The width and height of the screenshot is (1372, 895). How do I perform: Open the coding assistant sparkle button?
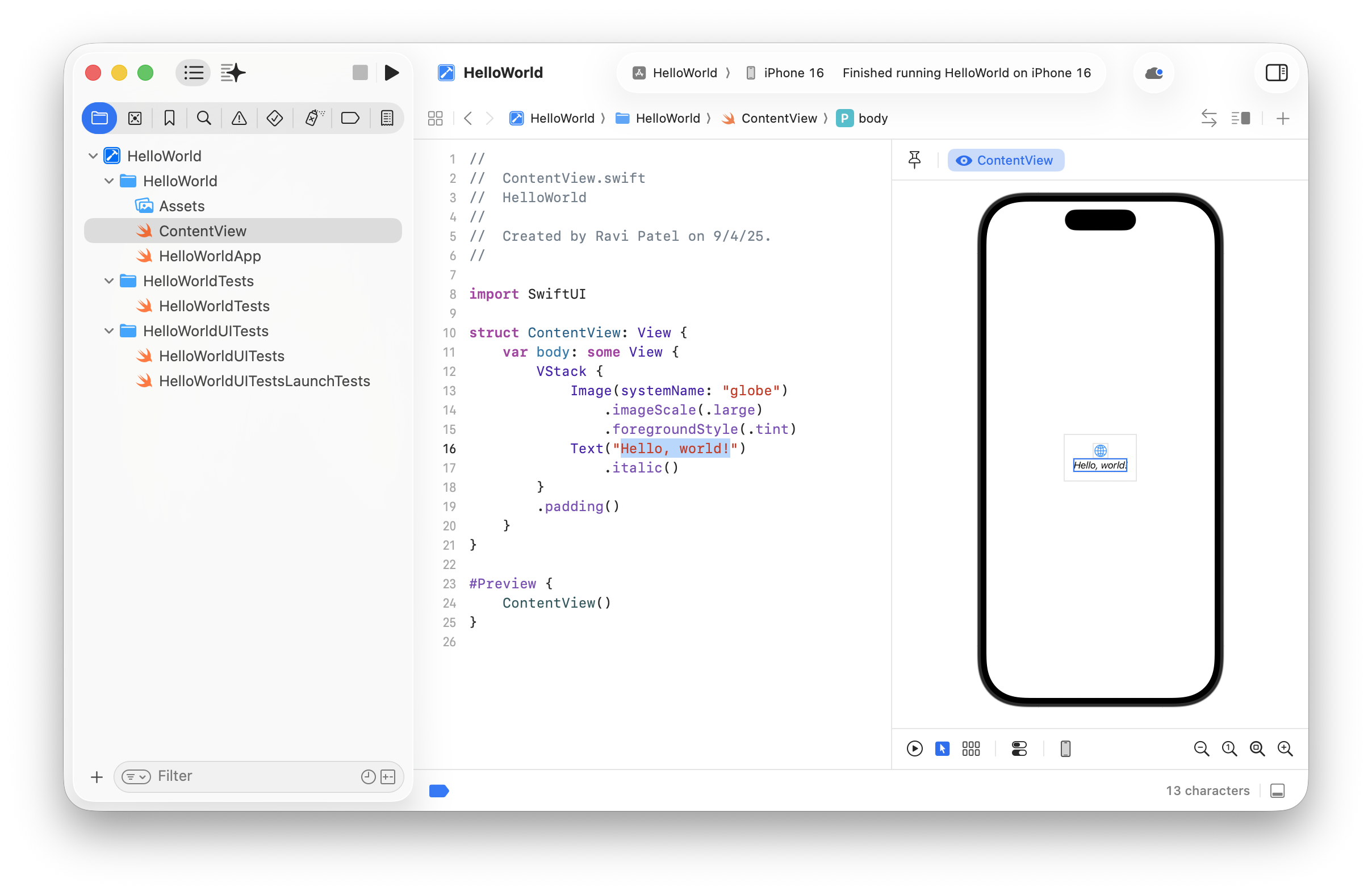pos(233,73)
